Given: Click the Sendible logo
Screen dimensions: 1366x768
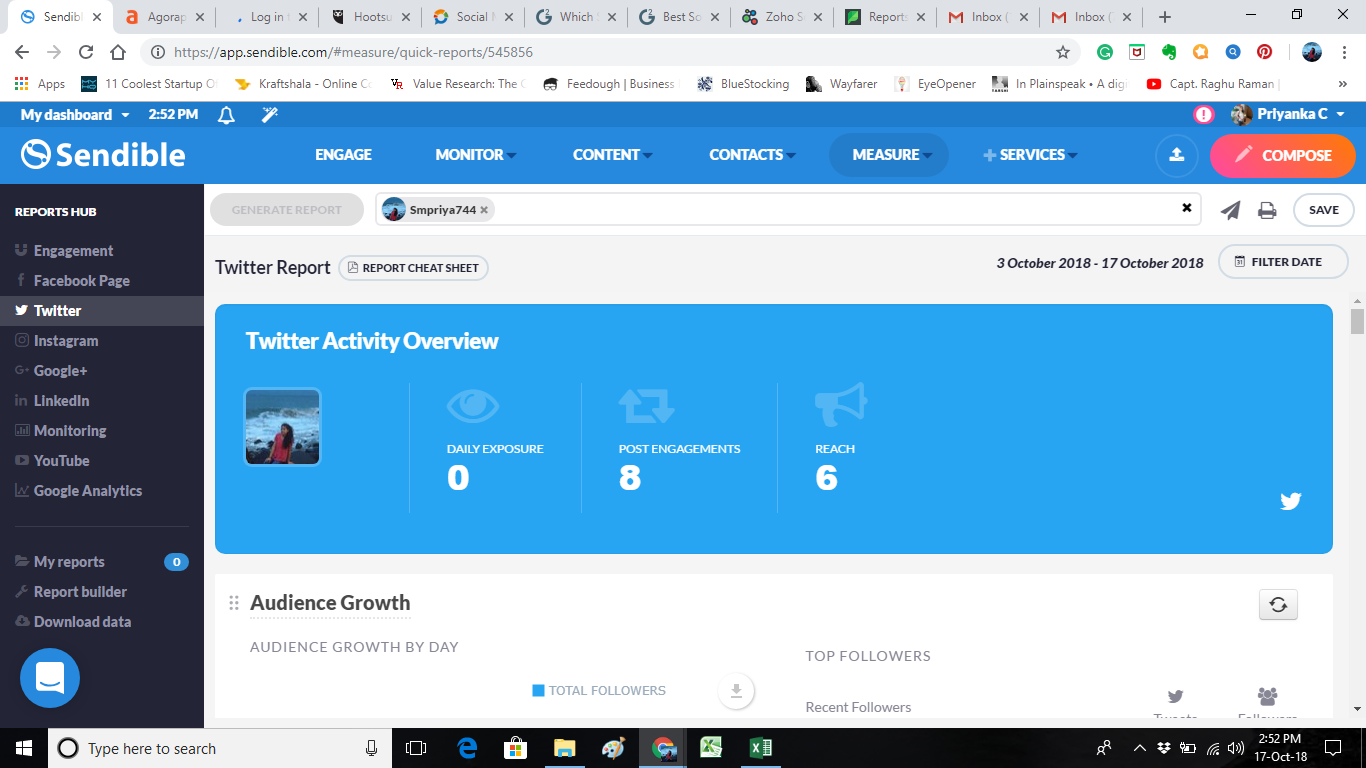Looking at the screenshot, I should [103, 154].
